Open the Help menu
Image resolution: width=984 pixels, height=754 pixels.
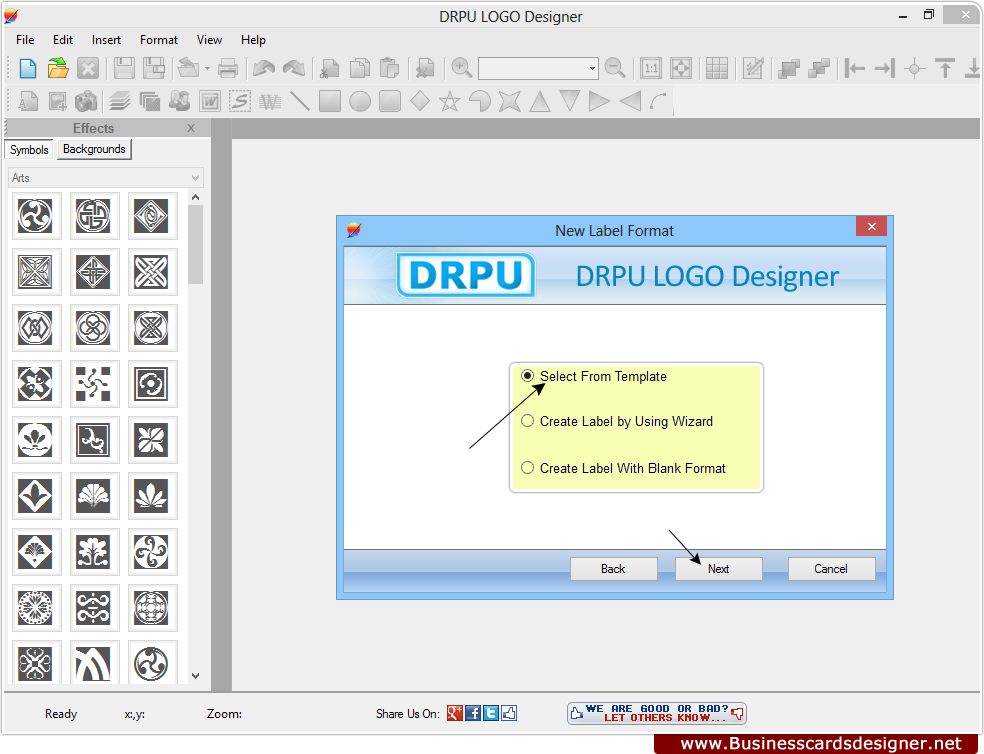coord(253,40)
